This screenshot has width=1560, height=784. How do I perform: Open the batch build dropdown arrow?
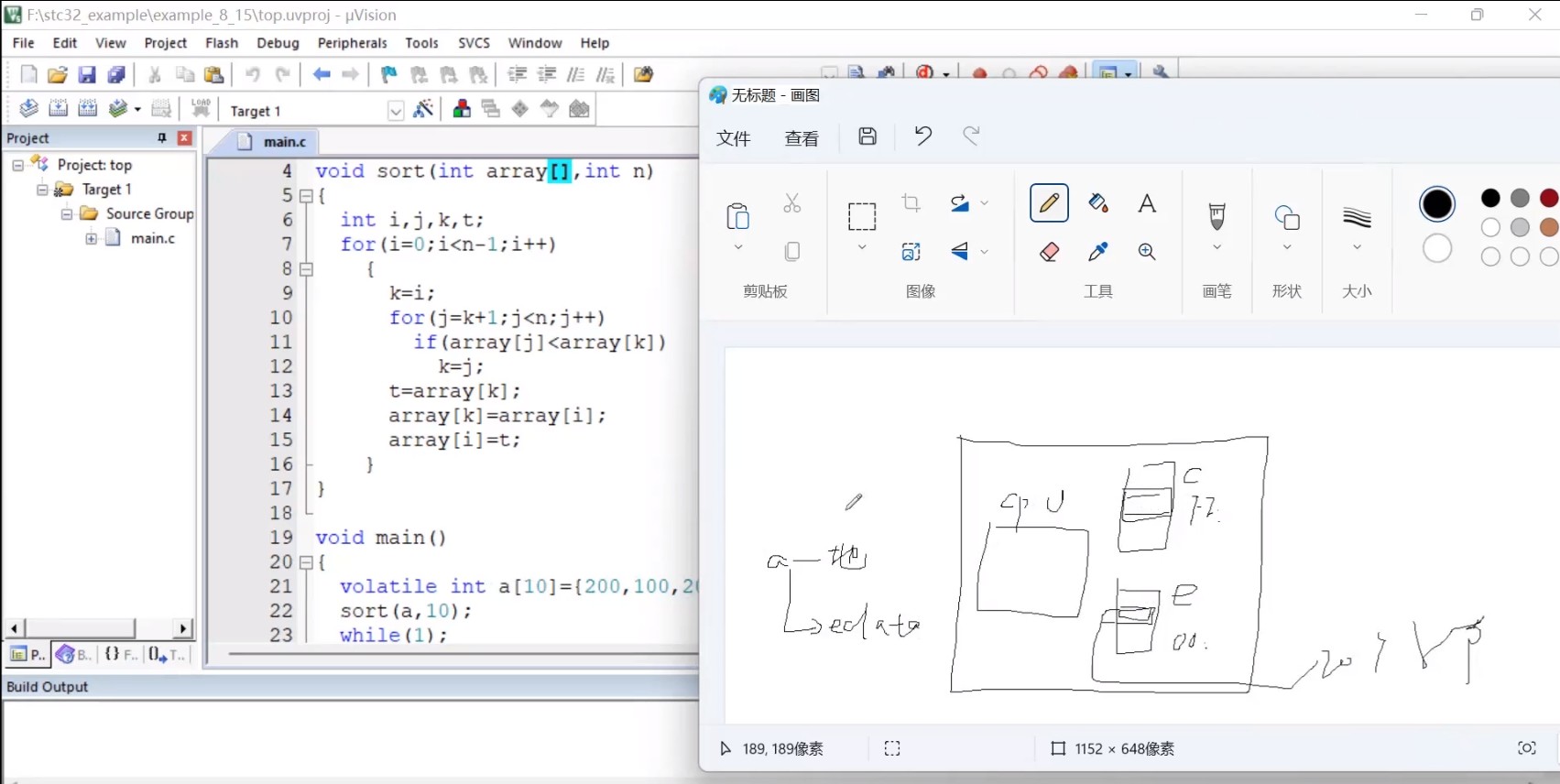coord(137,110)
